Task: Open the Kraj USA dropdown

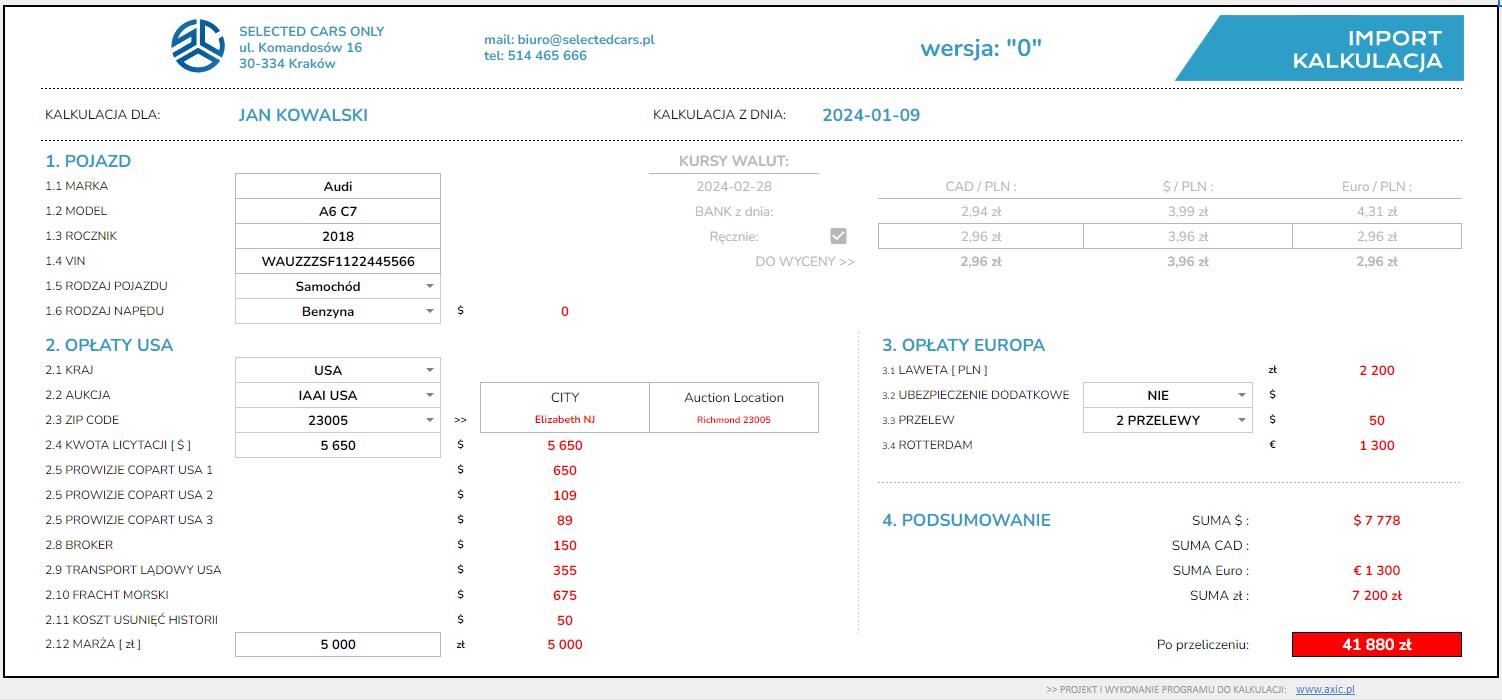Action: [429, 370]
